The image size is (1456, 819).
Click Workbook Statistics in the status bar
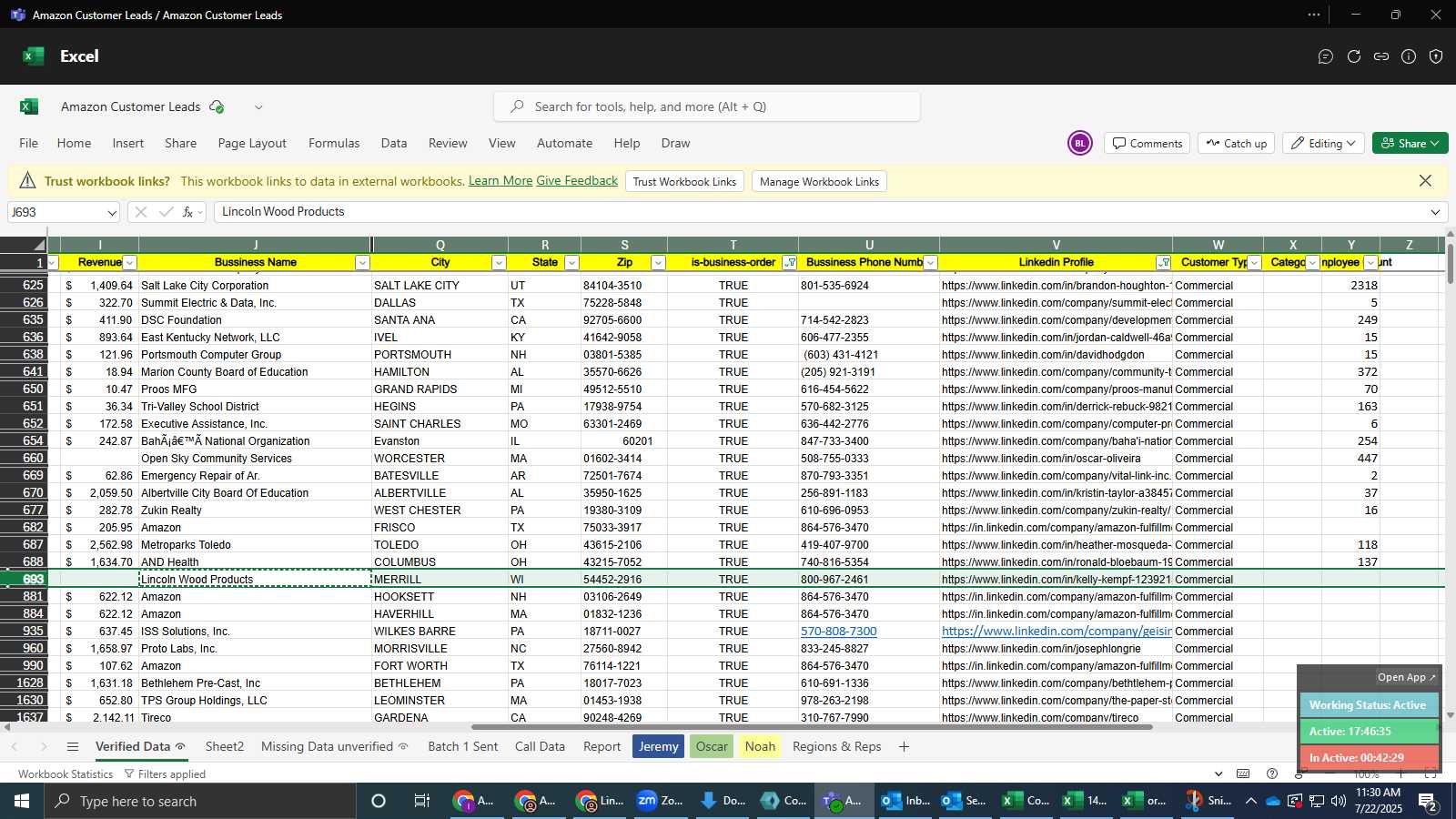pos(66,773)
